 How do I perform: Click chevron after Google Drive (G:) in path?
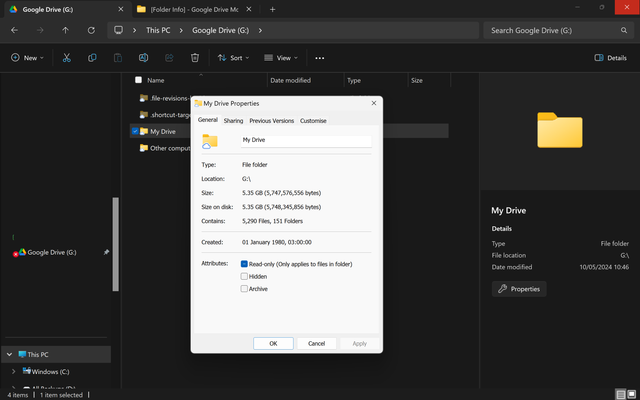click(260, 30)
